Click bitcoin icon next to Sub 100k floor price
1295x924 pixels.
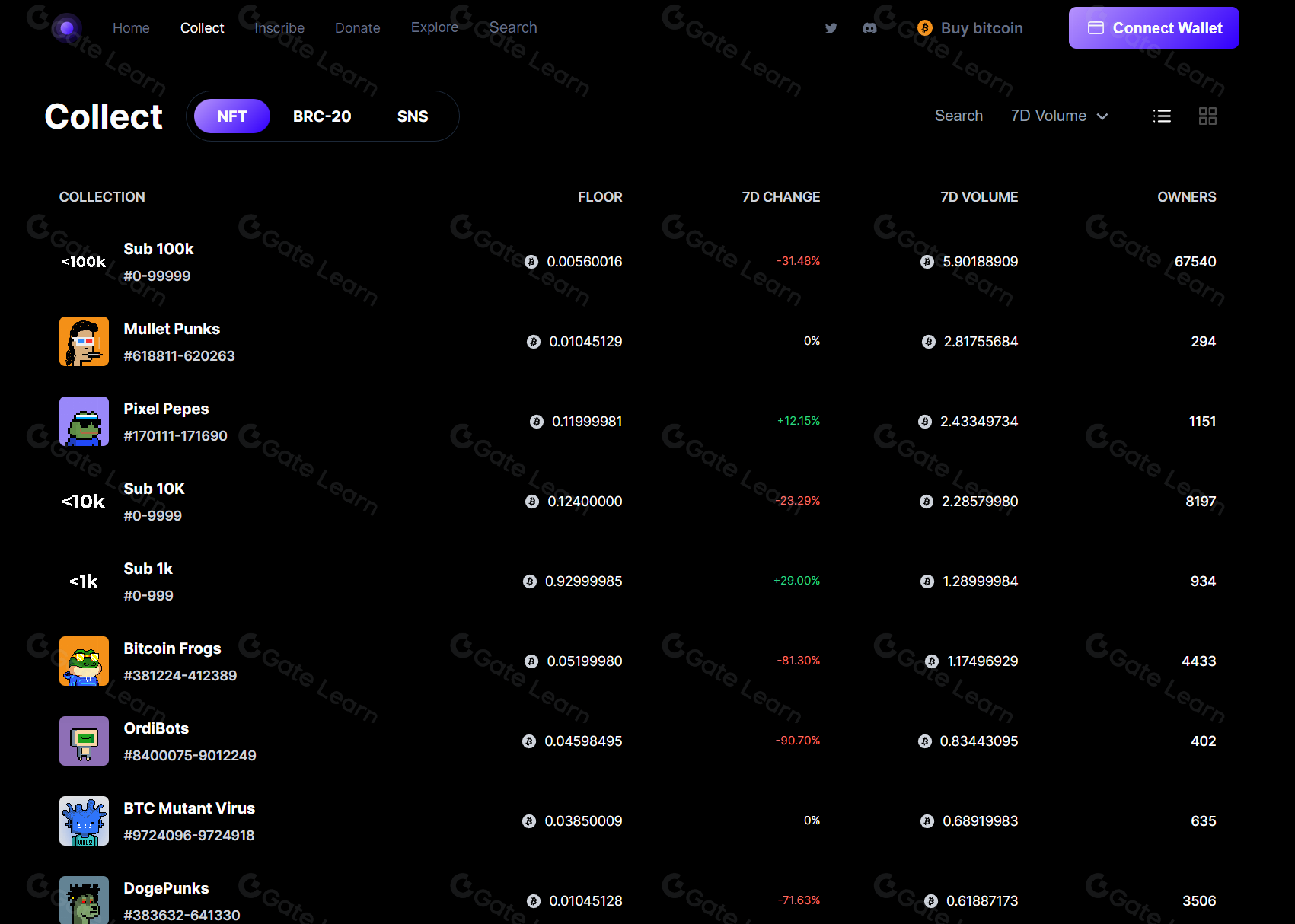[531, 262]
